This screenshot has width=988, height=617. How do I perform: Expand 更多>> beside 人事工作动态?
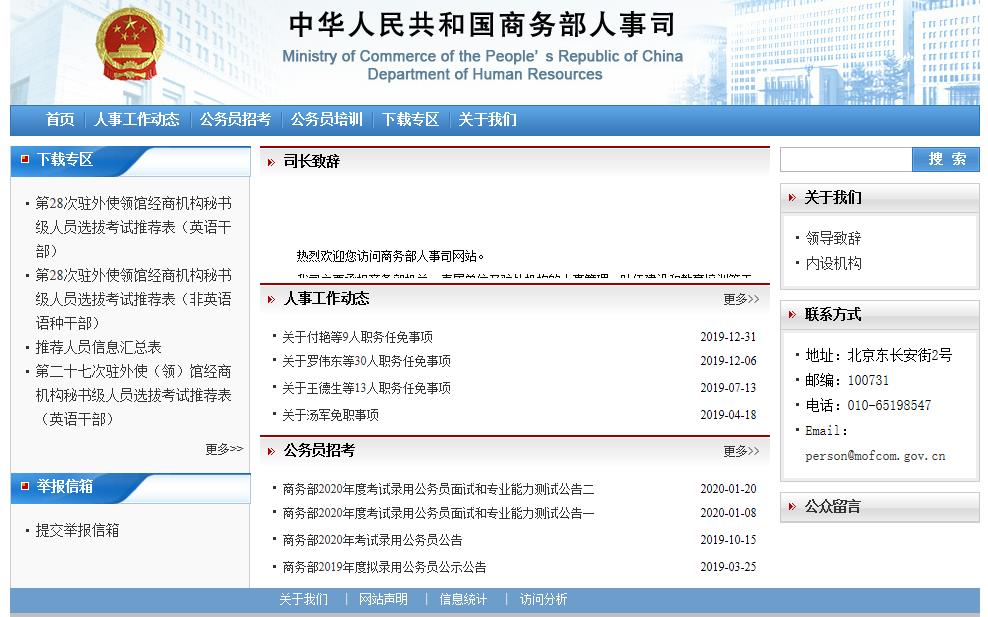click(740, 297)
